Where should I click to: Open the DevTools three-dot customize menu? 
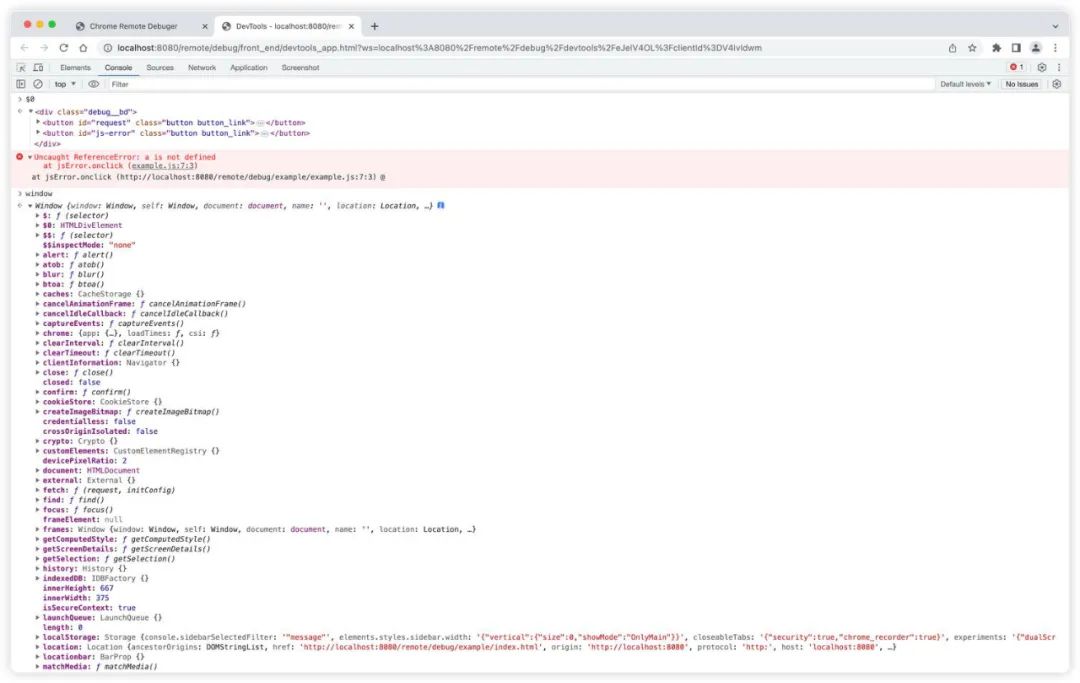click(x=1060, y=67)
